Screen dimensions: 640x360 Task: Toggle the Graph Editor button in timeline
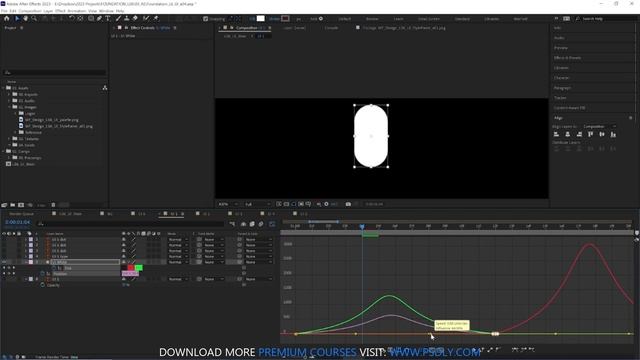(x=272, y=224)
